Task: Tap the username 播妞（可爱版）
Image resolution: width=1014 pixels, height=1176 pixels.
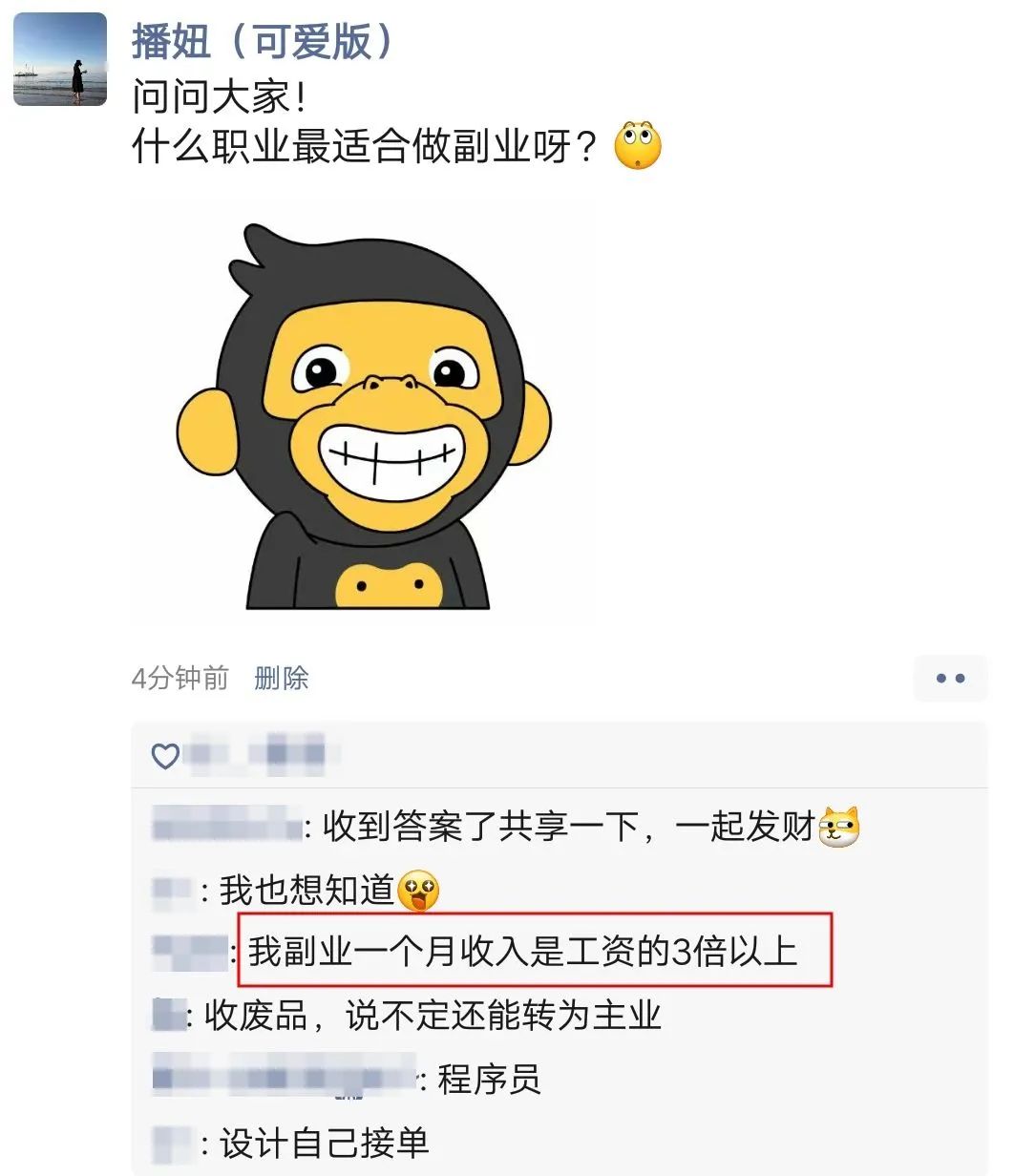Action: coord(264,41)
